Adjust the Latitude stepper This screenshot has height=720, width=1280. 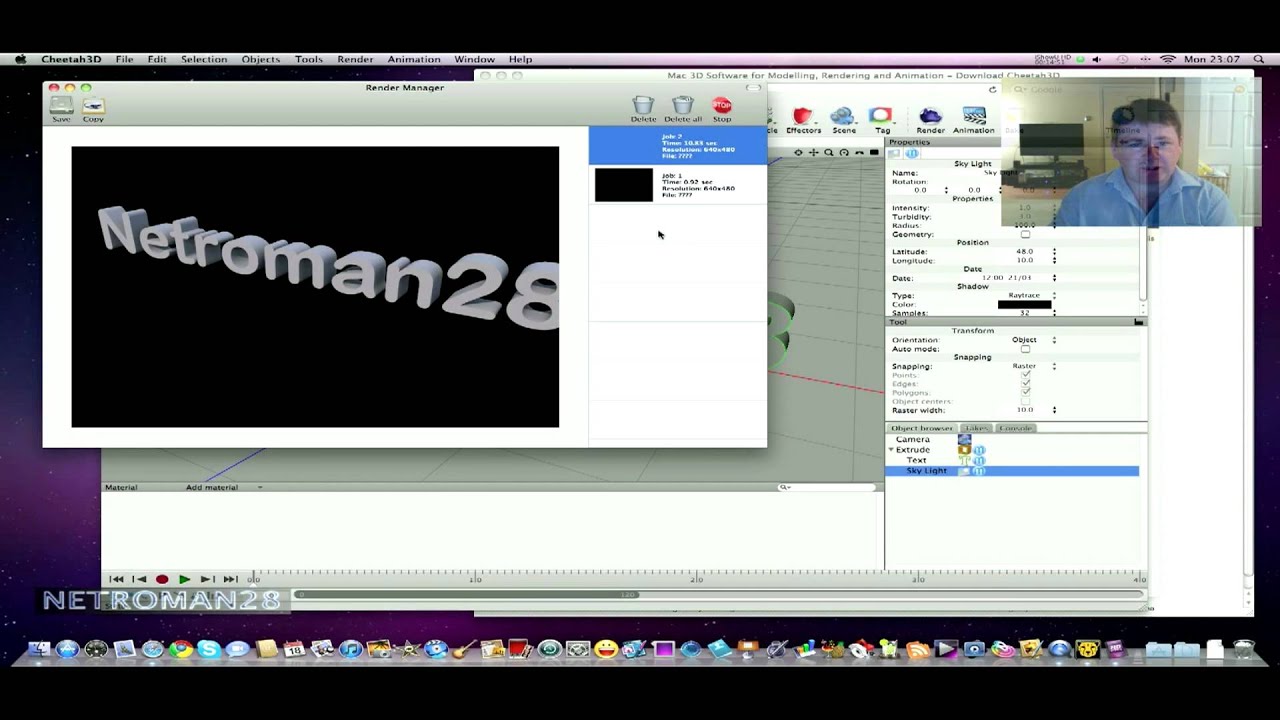(1054, 252)
